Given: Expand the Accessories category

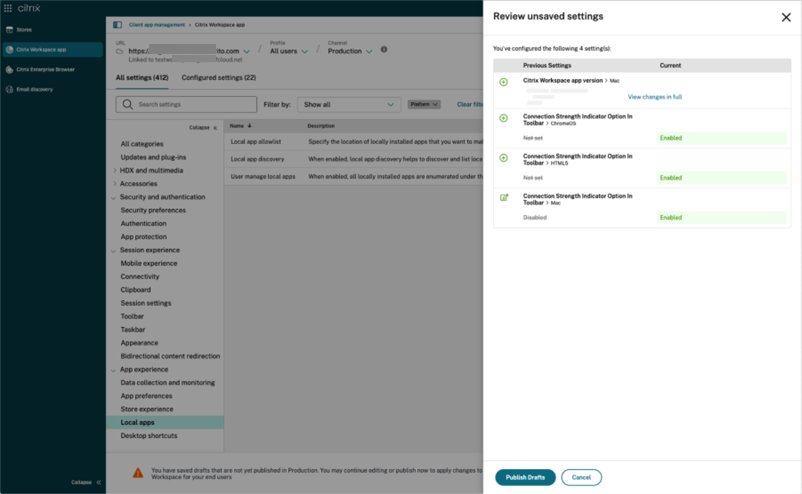Looking at the screenshot, I should click(115, 184).
